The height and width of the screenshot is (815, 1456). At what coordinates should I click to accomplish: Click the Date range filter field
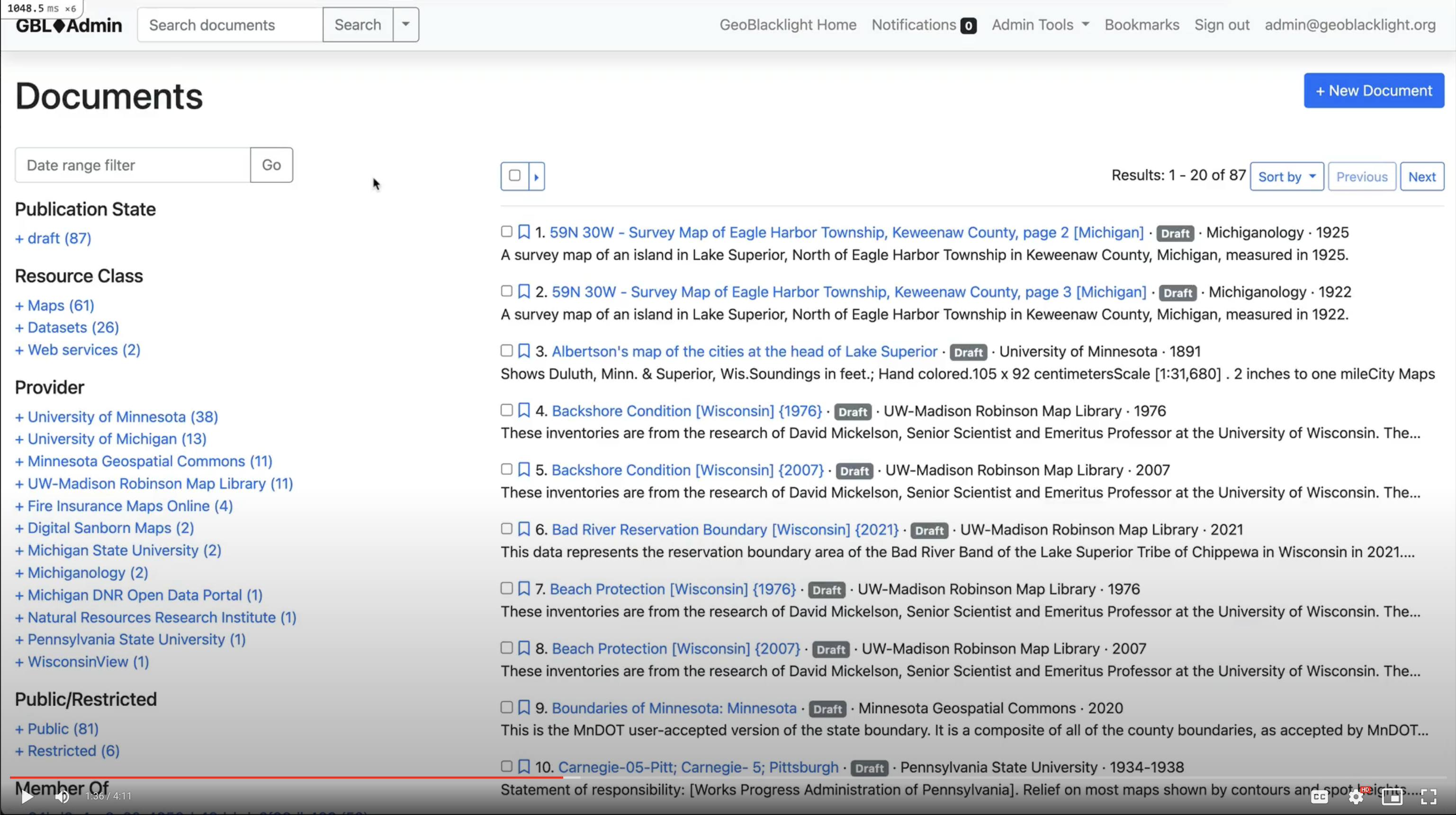tap(133, 165)
